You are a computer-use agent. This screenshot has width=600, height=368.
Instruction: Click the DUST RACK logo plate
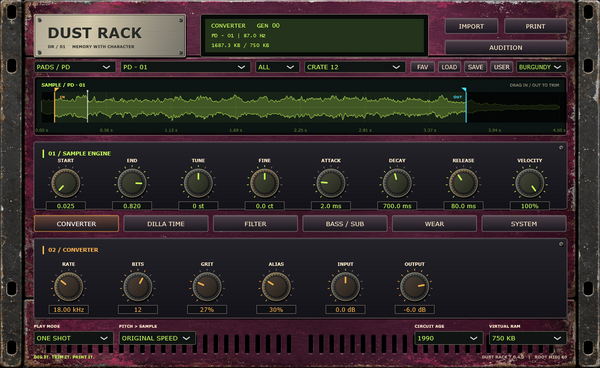pyautogui.click(x=110, y=36)
